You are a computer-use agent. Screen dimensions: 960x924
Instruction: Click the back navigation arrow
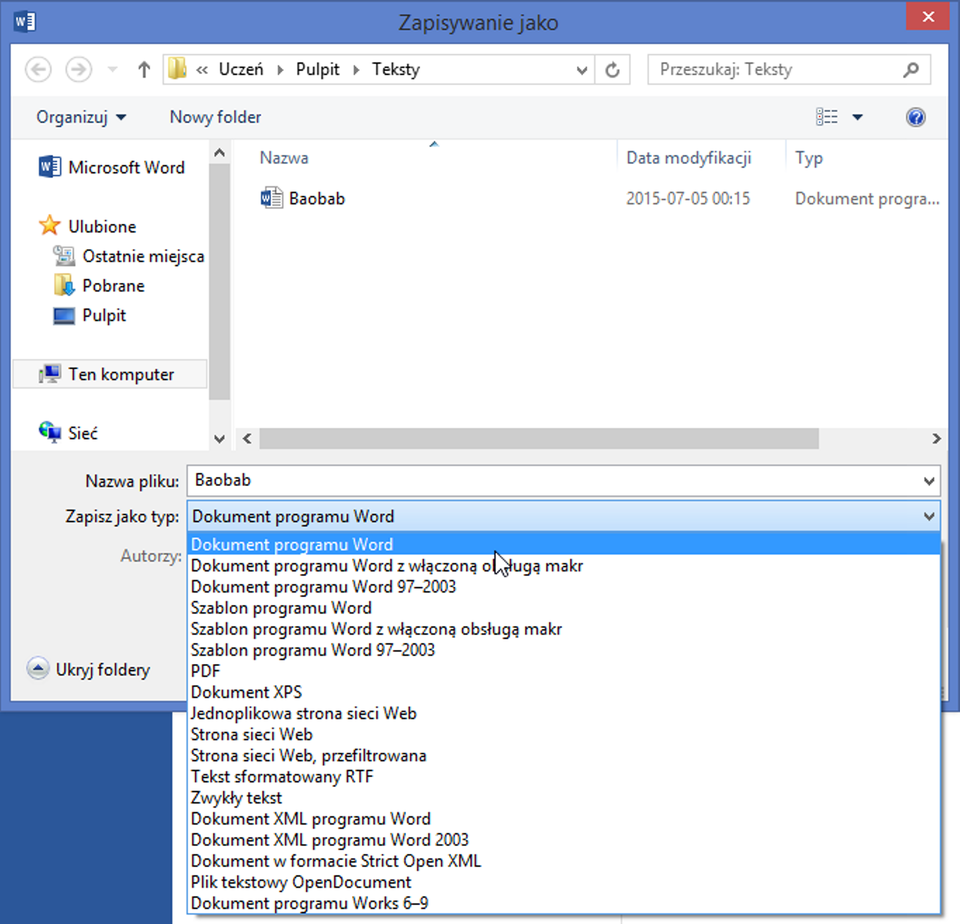coord(38,69)
